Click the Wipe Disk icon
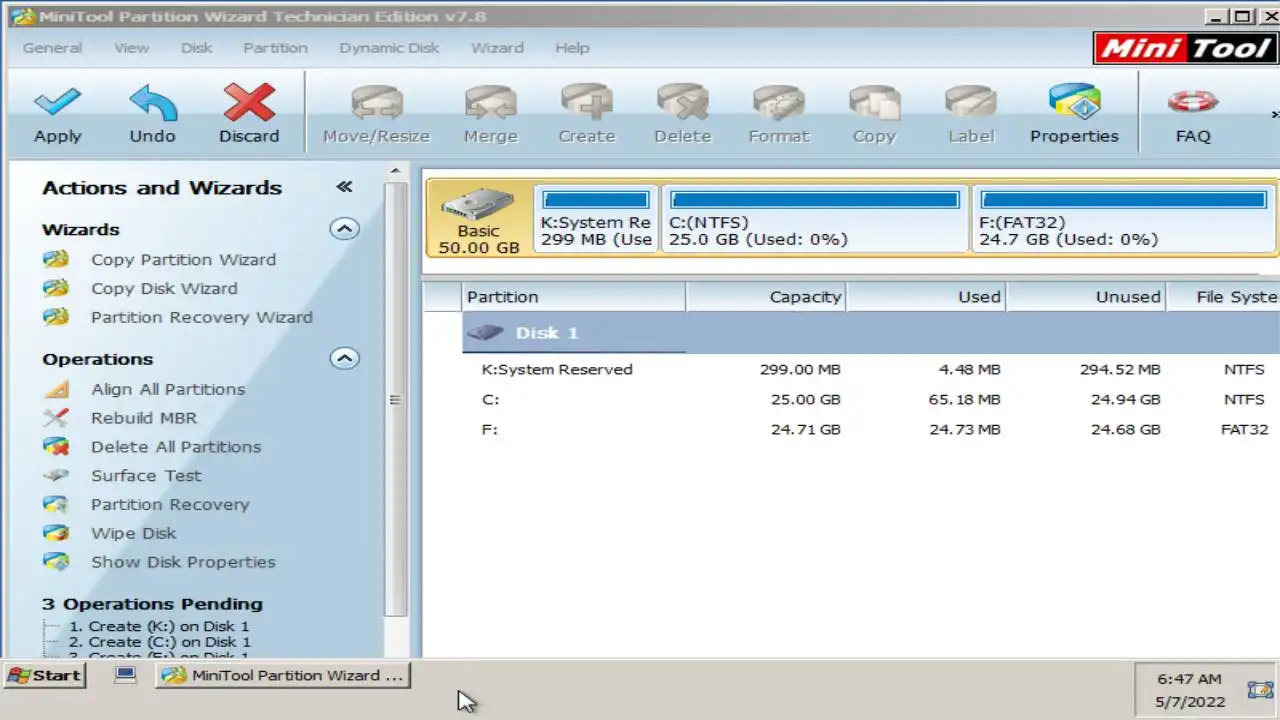 coord(56,533)
